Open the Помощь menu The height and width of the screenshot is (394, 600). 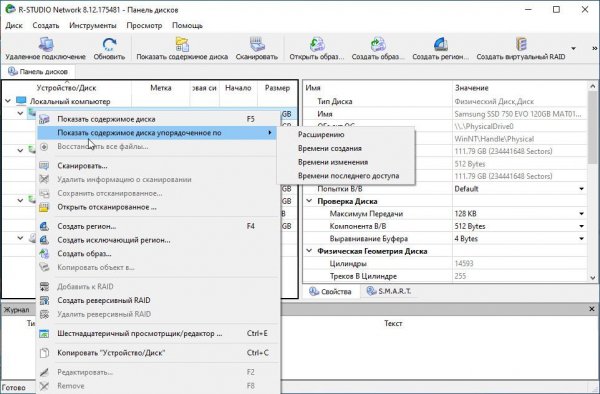pyautogui.click(x=187, y=26)
